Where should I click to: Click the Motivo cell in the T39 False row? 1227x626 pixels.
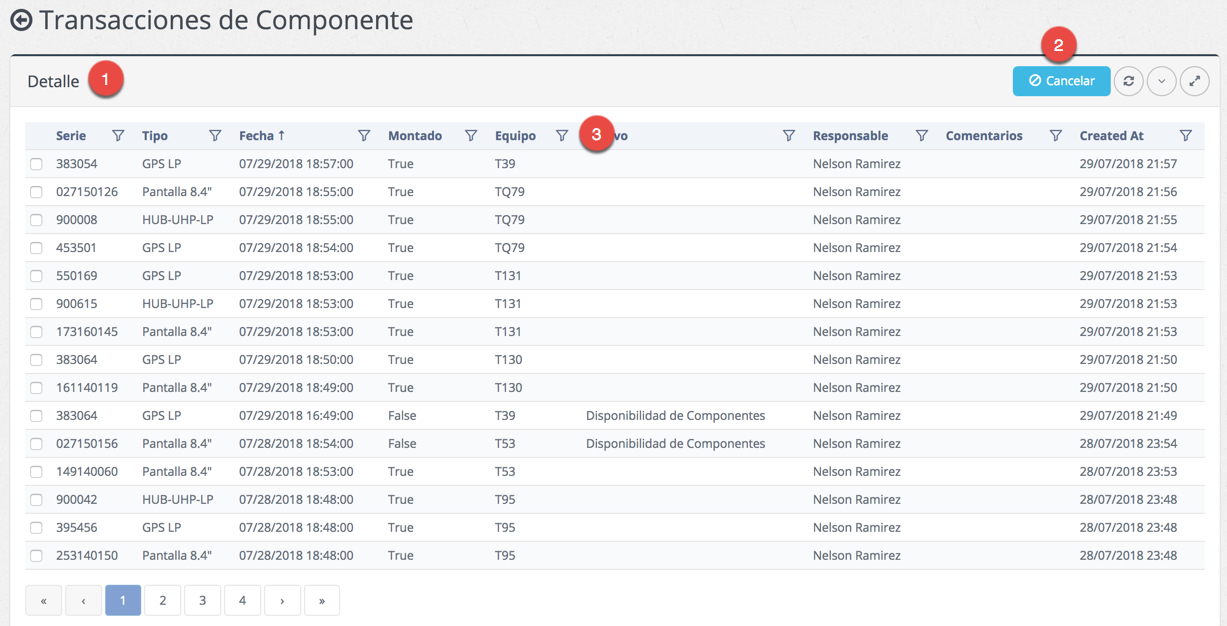click(x=675, y=416)
